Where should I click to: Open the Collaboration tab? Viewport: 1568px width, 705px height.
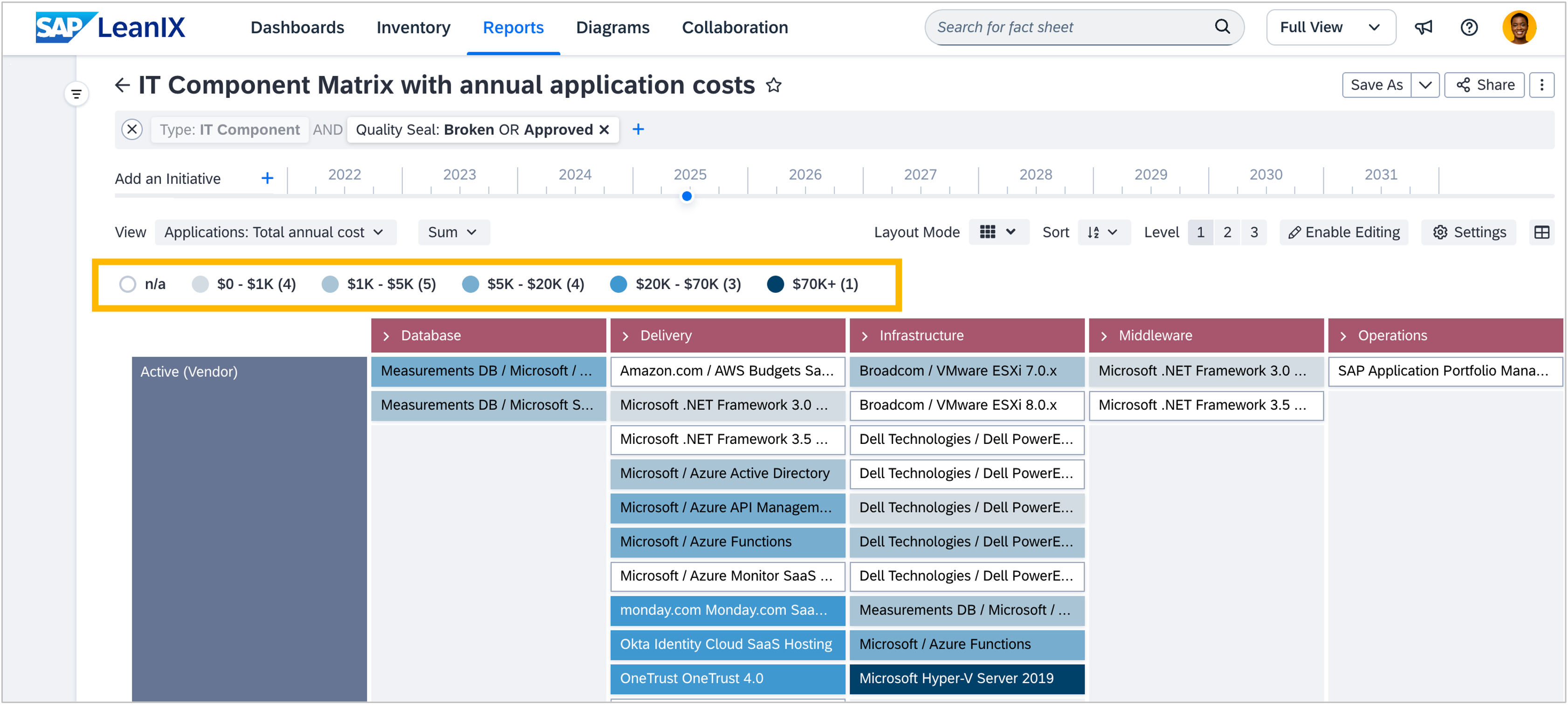tap(735, 28)
